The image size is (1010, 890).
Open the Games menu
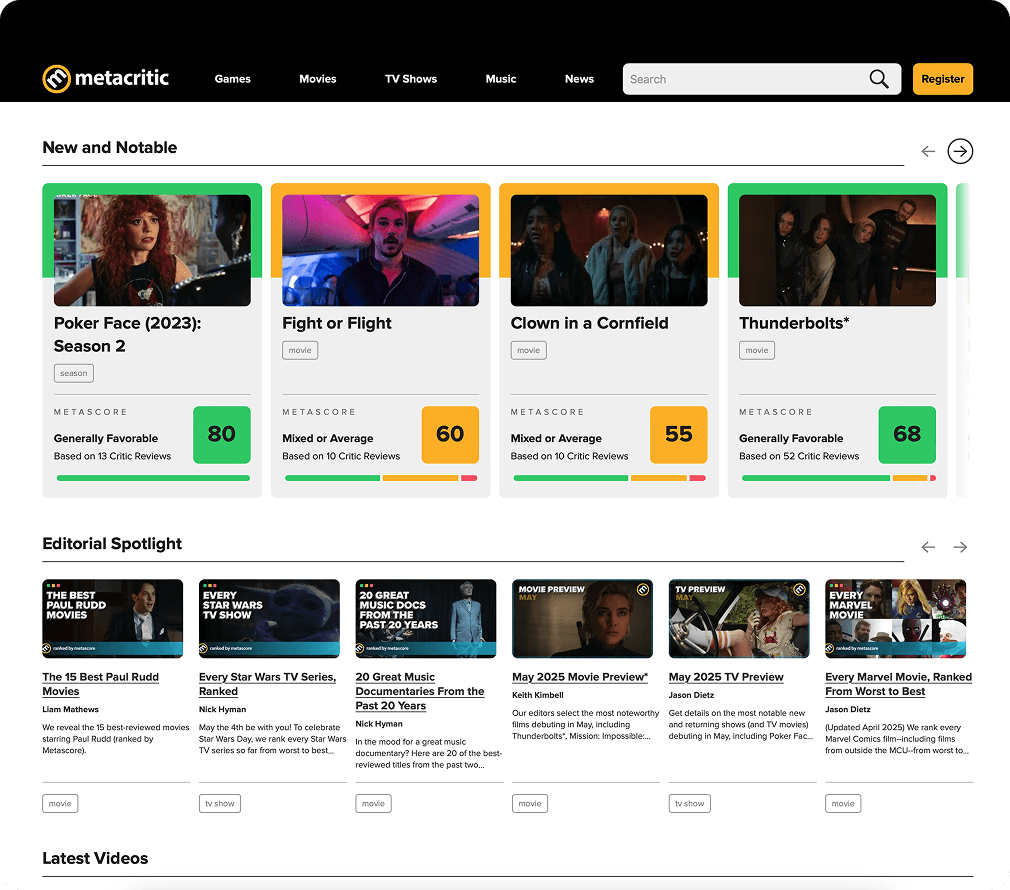(x=233, y=79)
